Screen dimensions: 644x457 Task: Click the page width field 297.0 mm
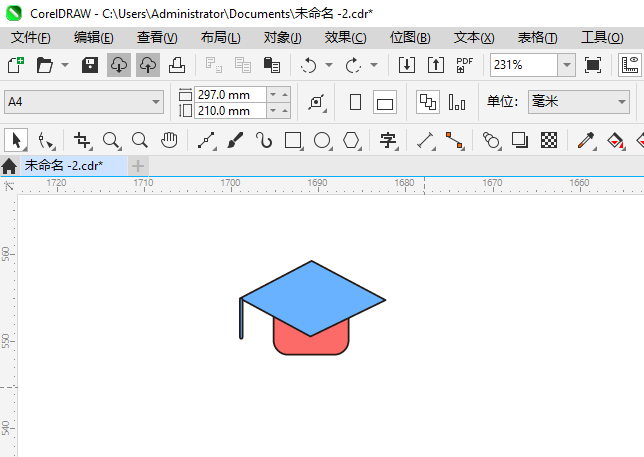tap(230, 95)
